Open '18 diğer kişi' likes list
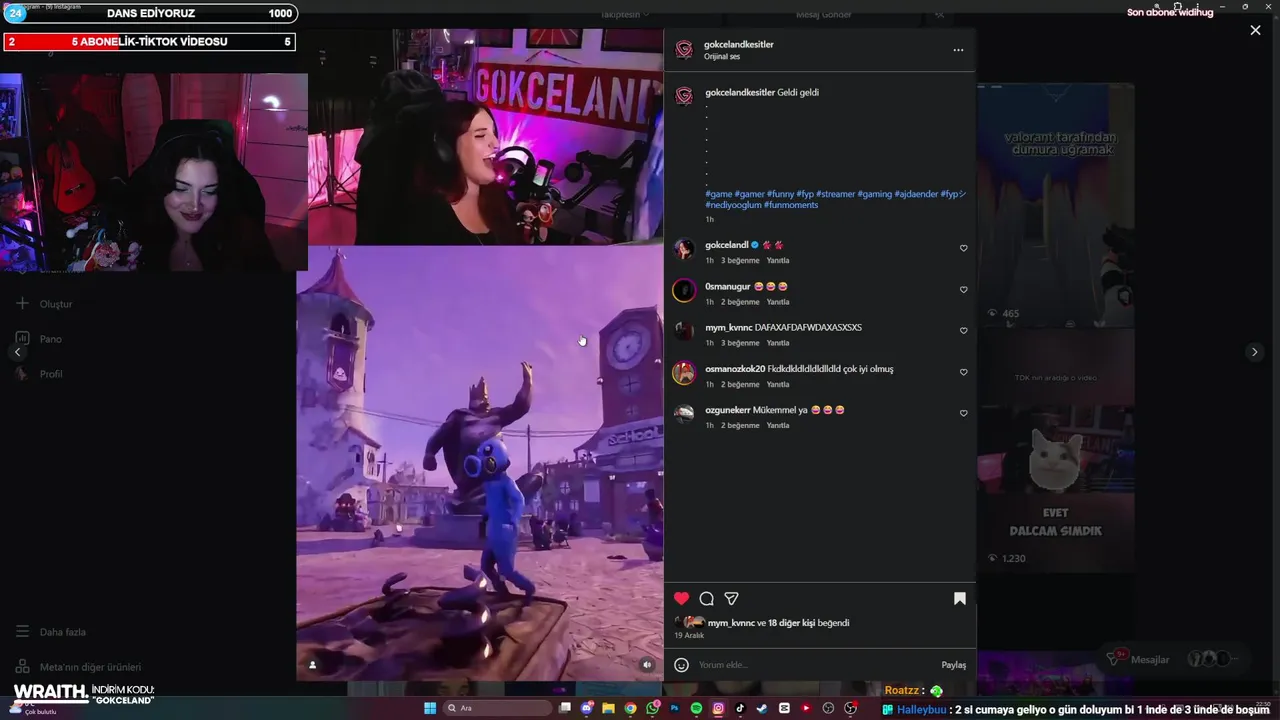Screen dimensions: 1280x720 [x=792, y=623]
